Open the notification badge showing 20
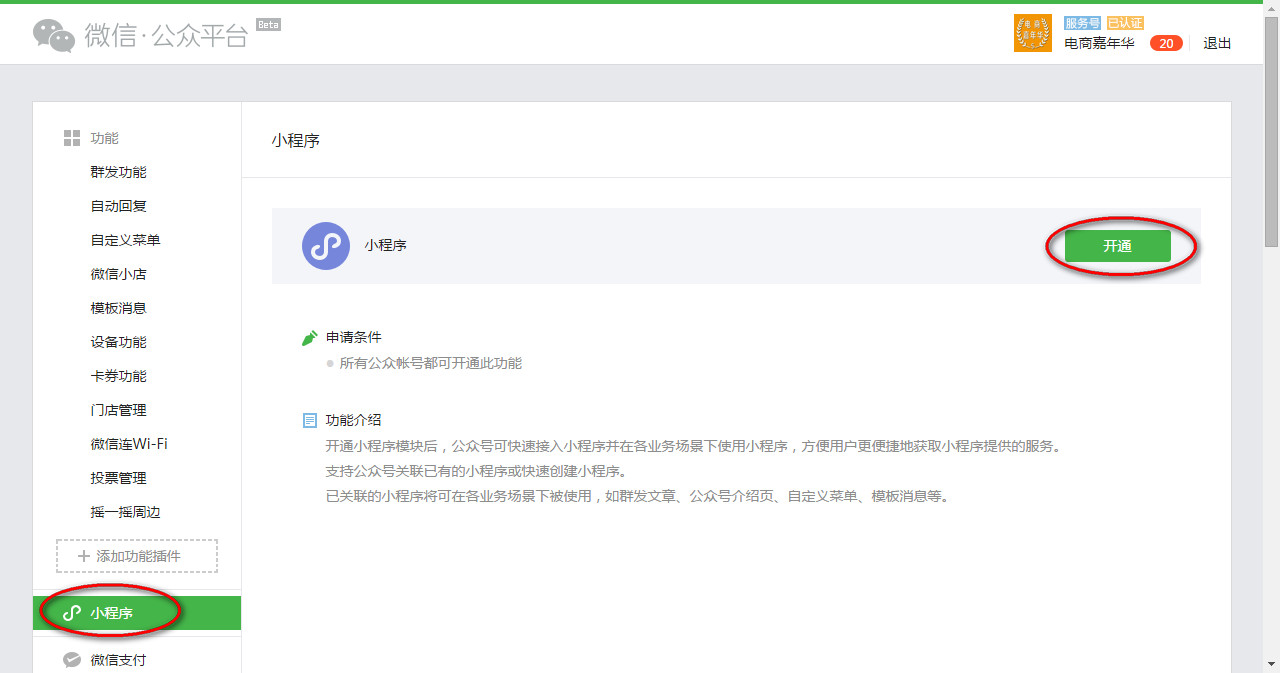Viewport: 1280px width, 673px height. pos(1166,43)
